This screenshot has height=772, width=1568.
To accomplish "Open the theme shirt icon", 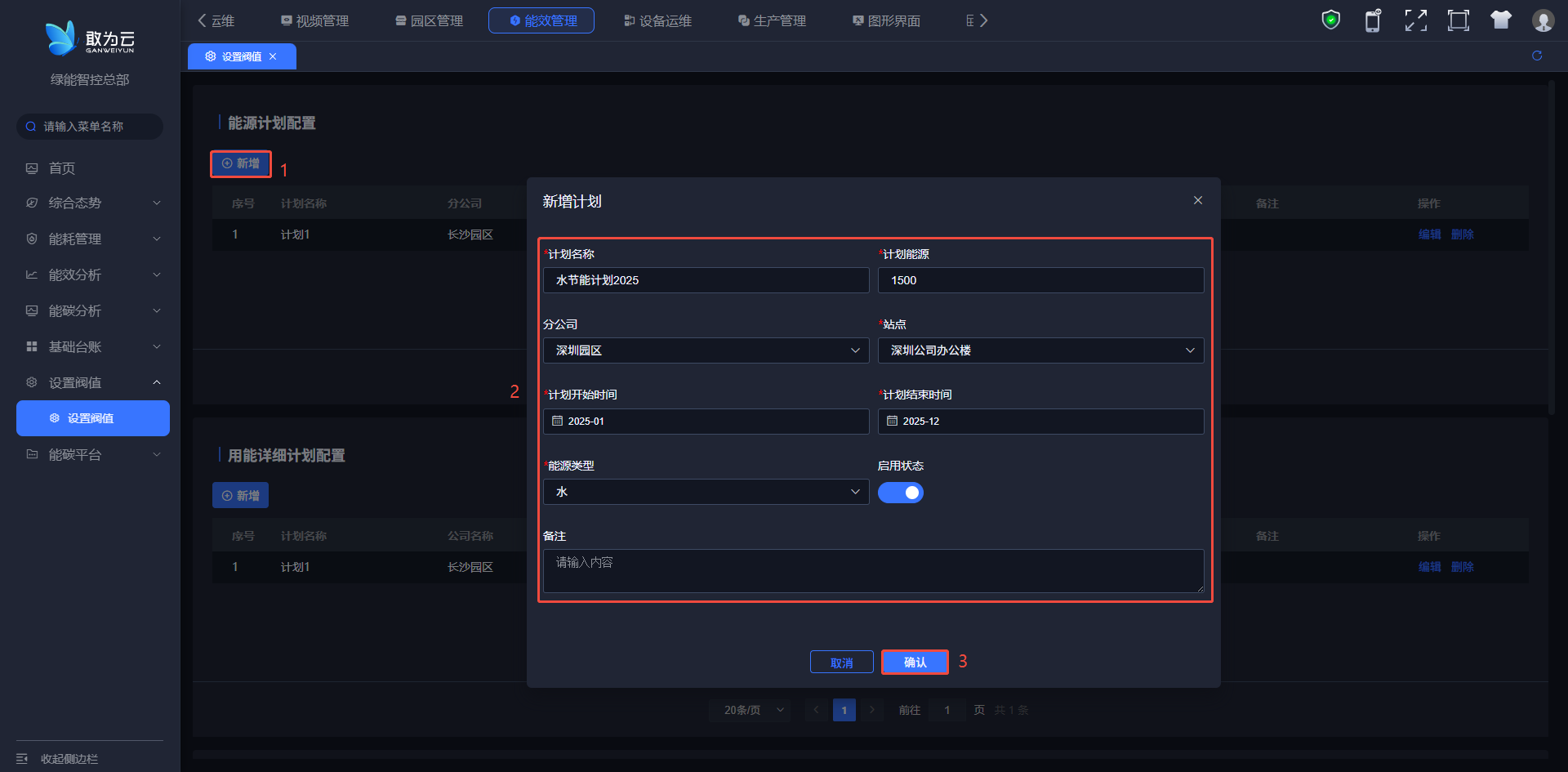I will pos(1501,20).
